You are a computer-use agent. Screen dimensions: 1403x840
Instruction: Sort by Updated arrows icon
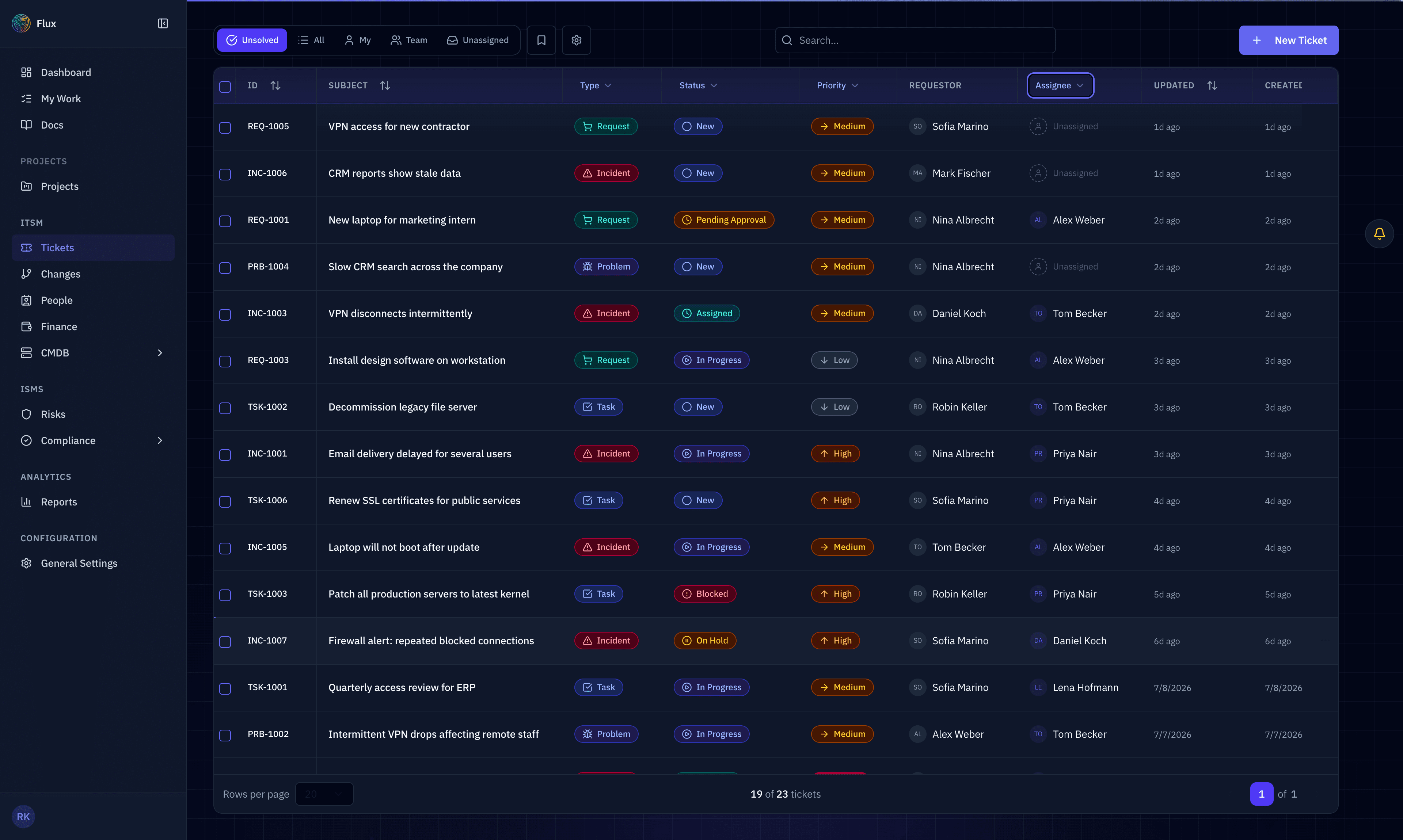(x=1212, y=85)
